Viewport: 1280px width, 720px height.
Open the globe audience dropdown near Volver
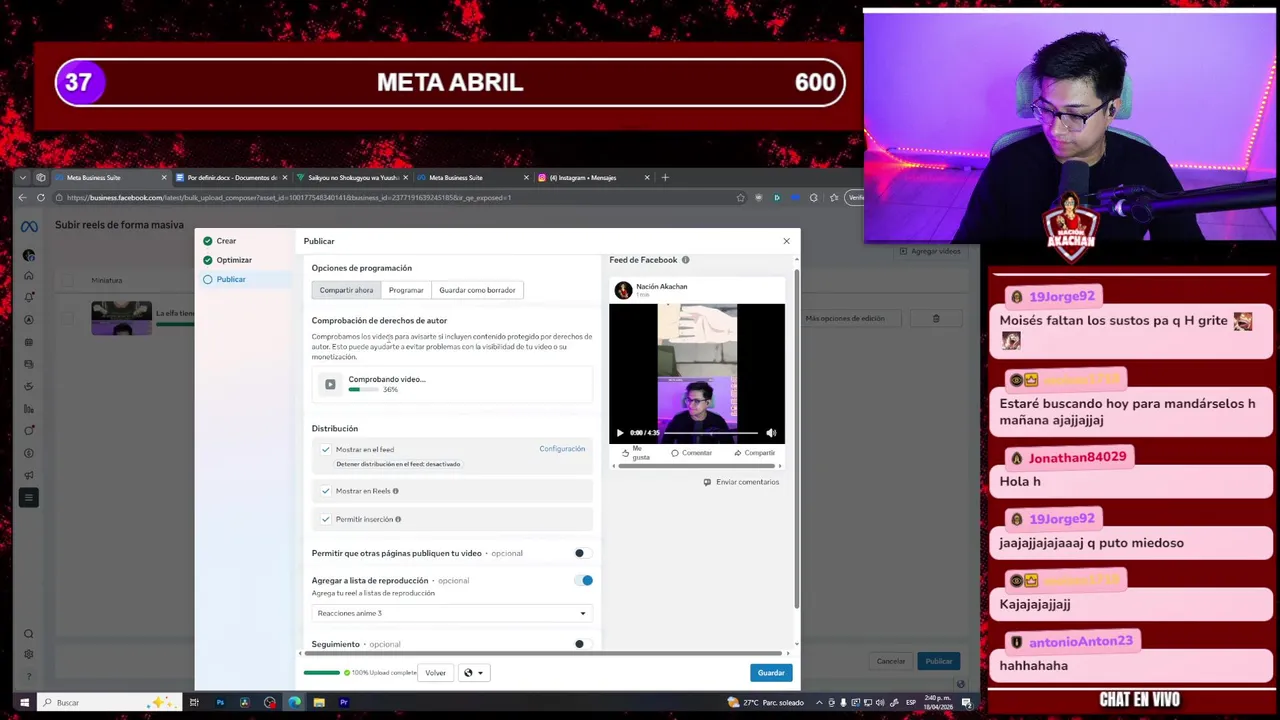click(x=473, y=673)
